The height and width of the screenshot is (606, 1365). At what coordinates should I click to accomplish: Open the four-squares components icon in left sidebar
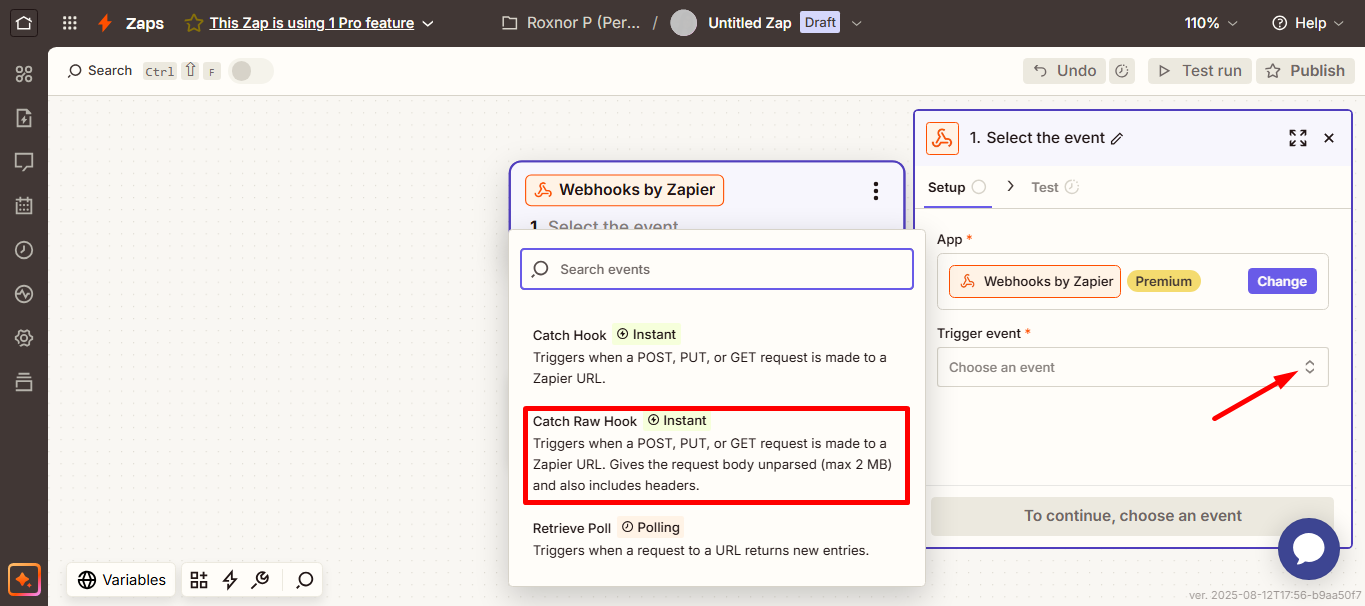[24, 74]
